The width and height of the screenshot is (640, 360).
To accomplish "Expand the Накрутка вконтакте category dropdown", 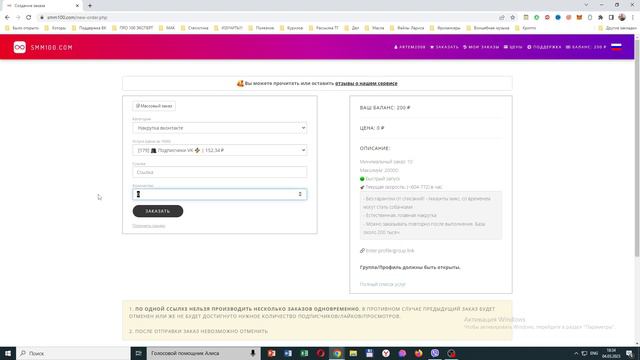I will 220,128.
